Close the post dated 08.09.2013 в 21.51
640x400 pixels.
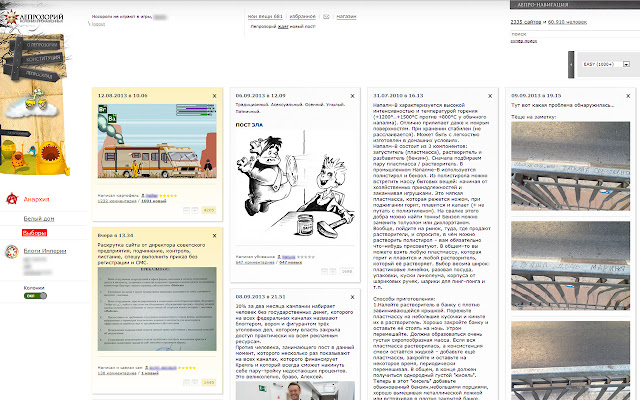[353, 297]
